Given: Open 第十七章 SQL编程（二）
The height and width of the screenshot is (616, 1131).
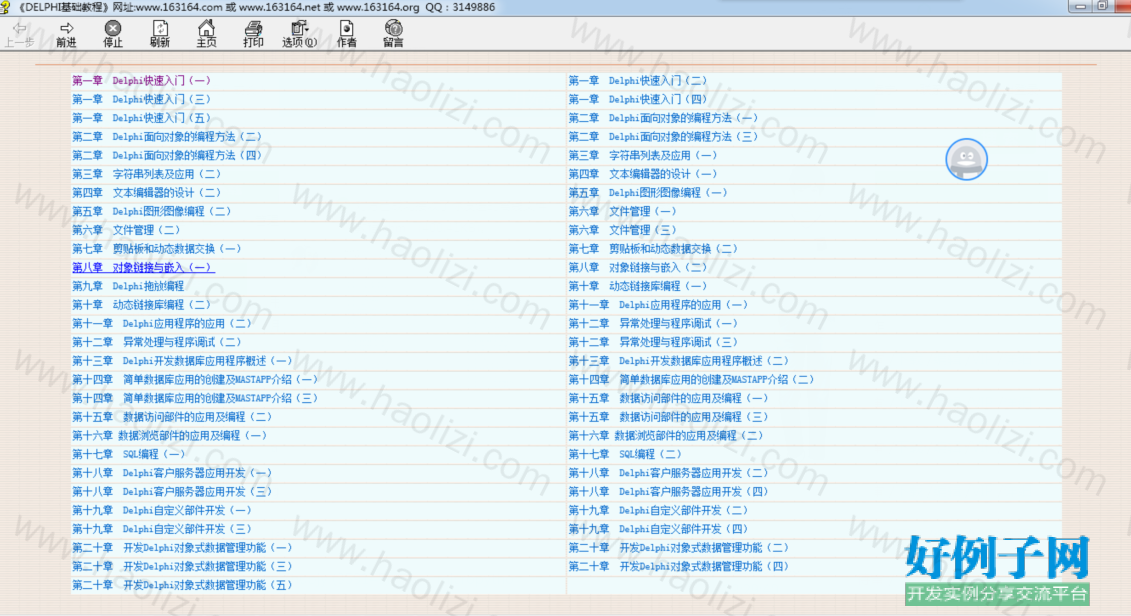Looking at the screenshot, I should pyautogui.click(x=625, y=455).
